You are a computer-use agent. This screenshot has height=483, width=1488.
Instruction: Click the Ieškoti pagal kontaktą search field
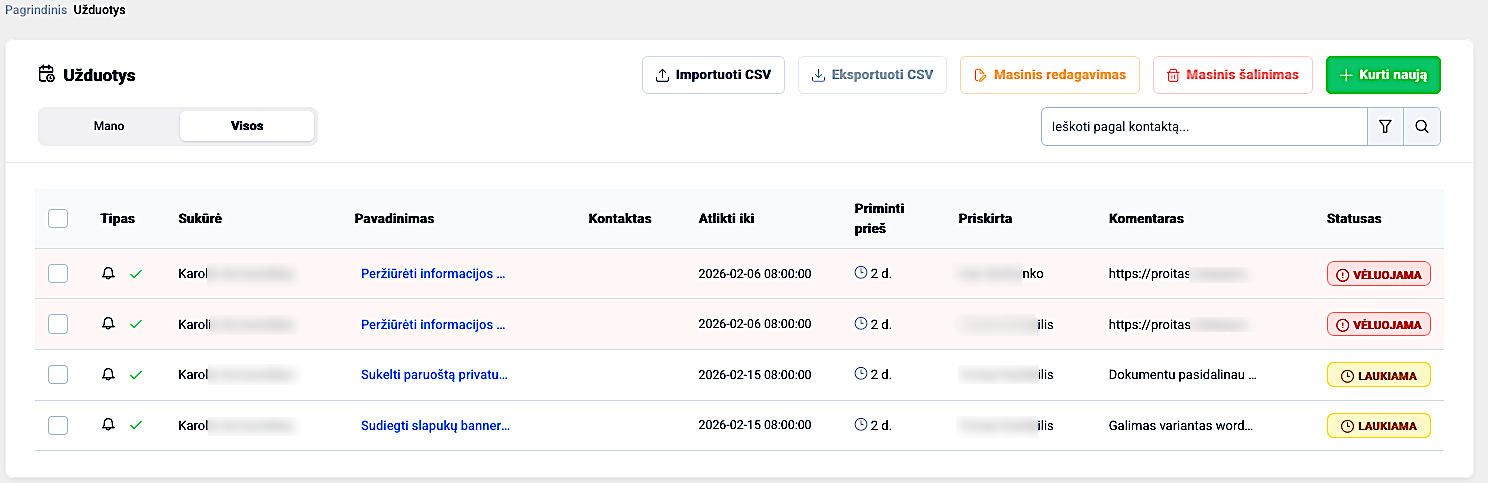[x=1204, y=127]
